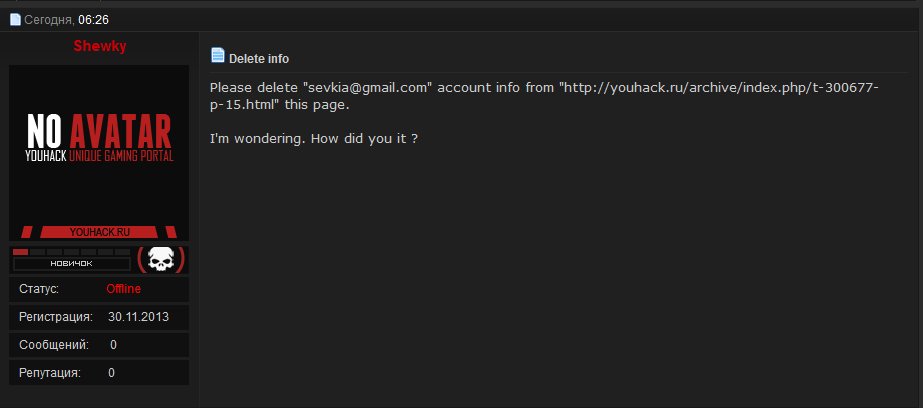Click the Delete info post icon
Viewport: 923px width, 408px height.
tap(218, 56)
